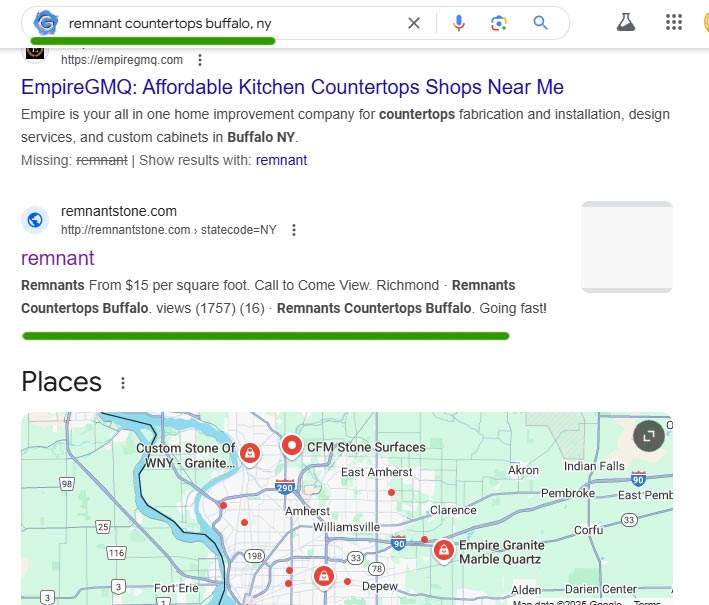
Task: Click the magnifying glass search button
Action: click(x=540, y=23)
